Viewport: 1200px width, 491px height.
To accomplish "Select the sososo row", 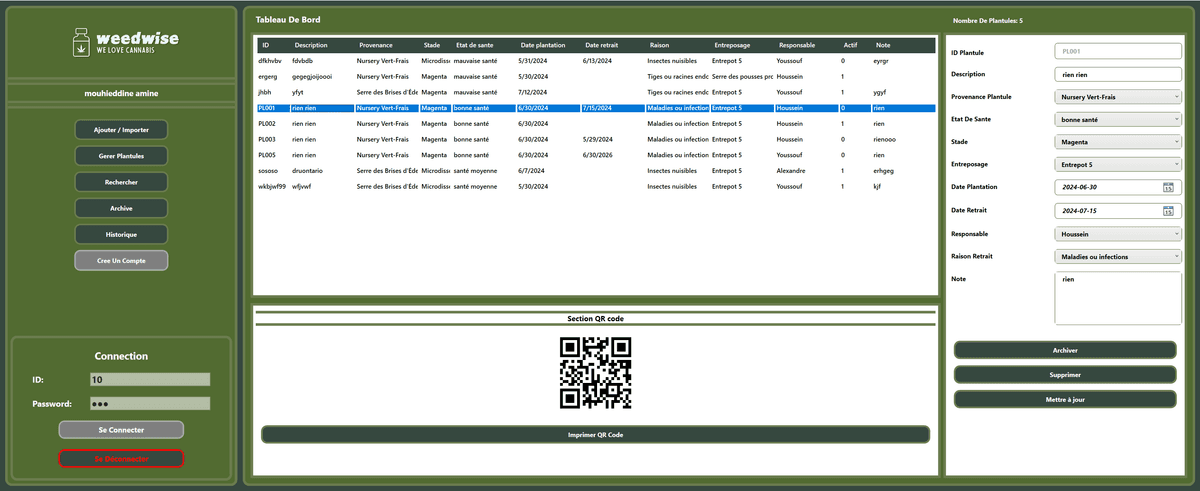I will point(595,171).
